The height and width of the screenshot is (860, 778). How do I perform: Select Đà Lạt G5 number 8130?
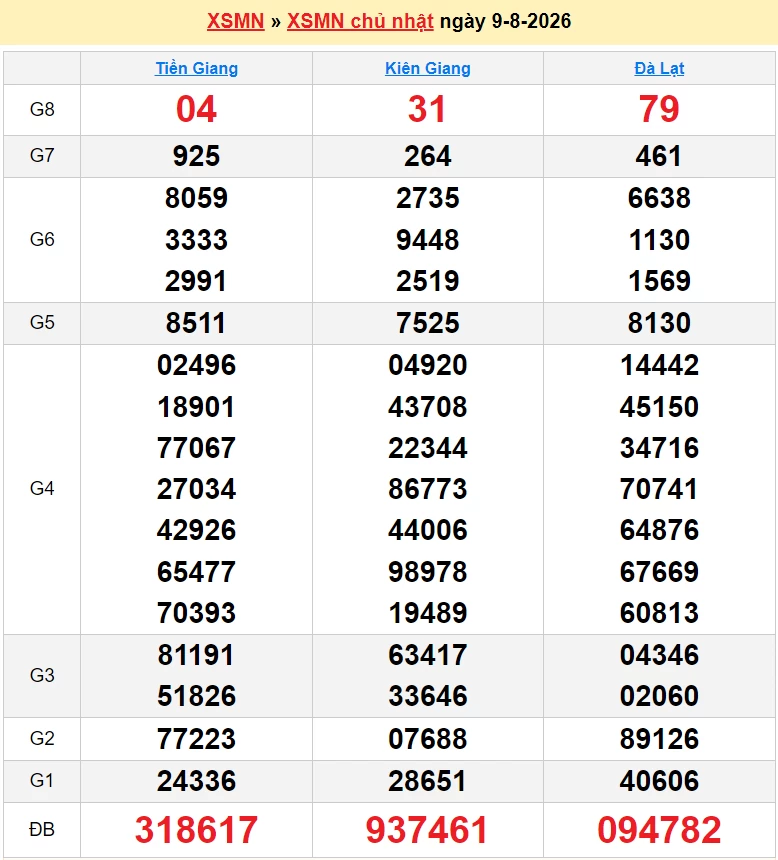659,323
